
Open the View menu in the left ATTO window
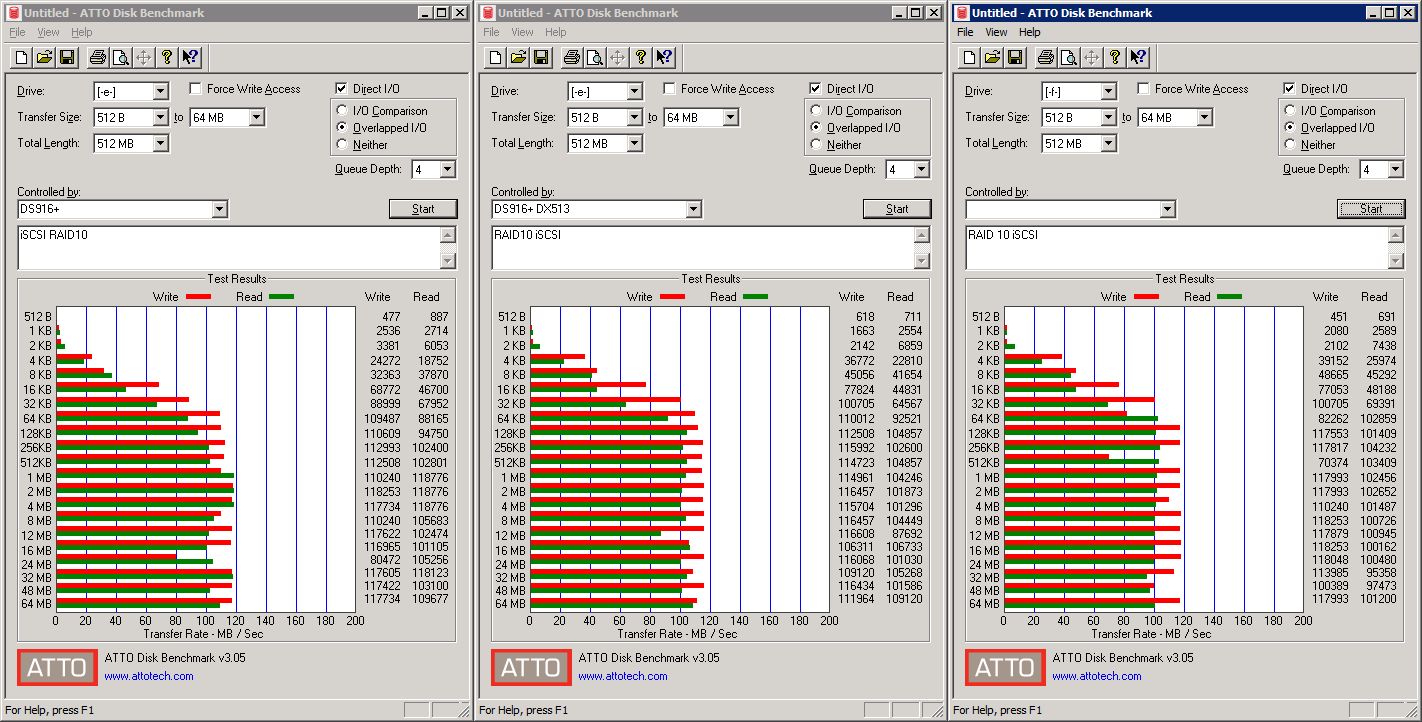click(x=48, y=32)
